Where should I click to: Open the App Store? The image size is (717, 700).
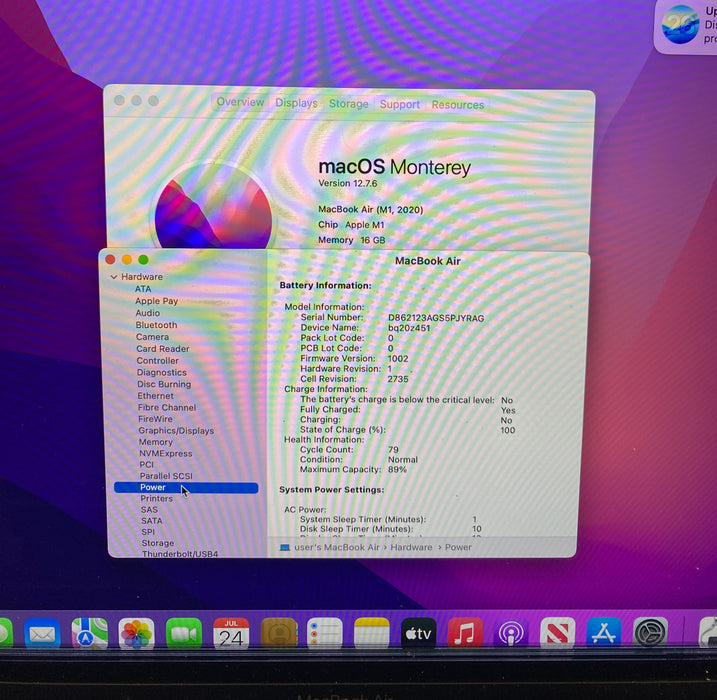pyautogui.click(x=604, y=633)
